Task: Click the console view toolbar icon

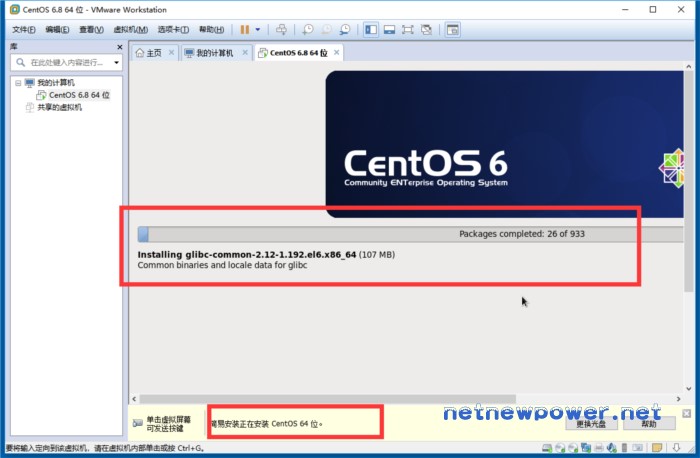Action: coord(453,29)
